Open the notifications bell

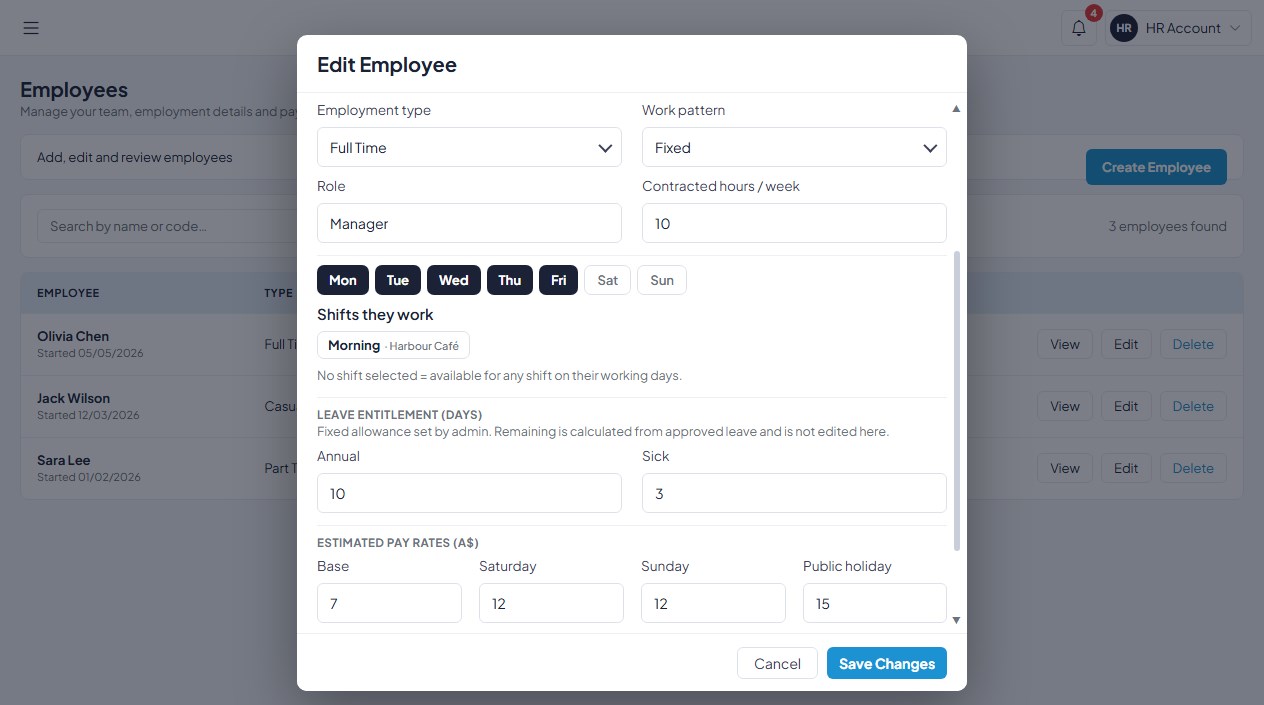(x=1079, y=28)
